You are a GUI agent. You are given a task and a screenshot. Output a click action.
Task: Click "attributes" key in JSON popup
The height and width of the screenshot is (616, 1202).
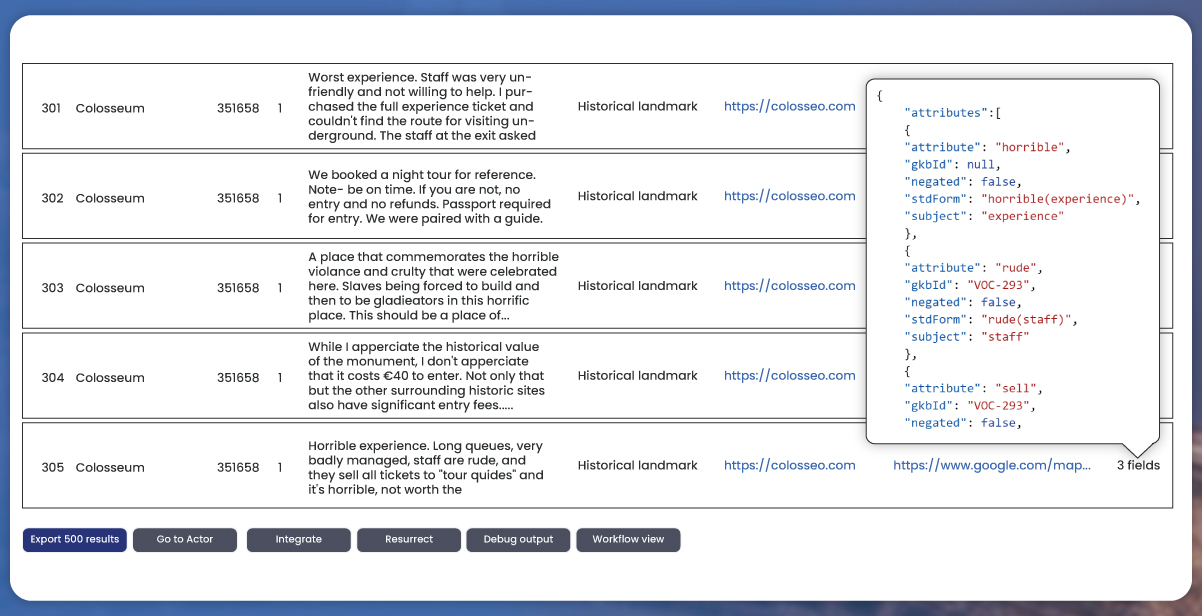pos(944,113)
